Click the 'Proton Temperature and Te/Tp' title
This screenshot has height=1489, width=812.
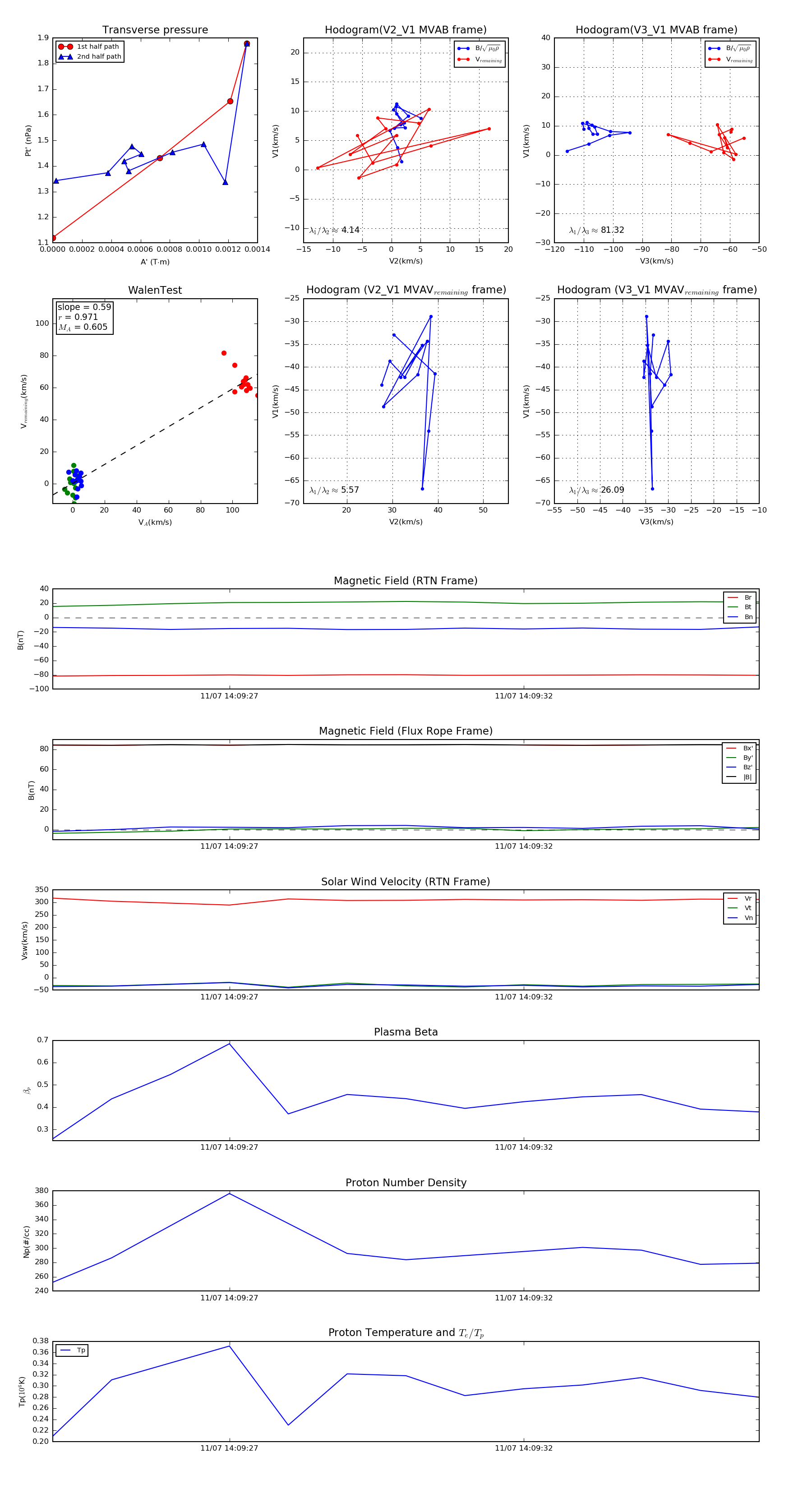coord(406,1333)
